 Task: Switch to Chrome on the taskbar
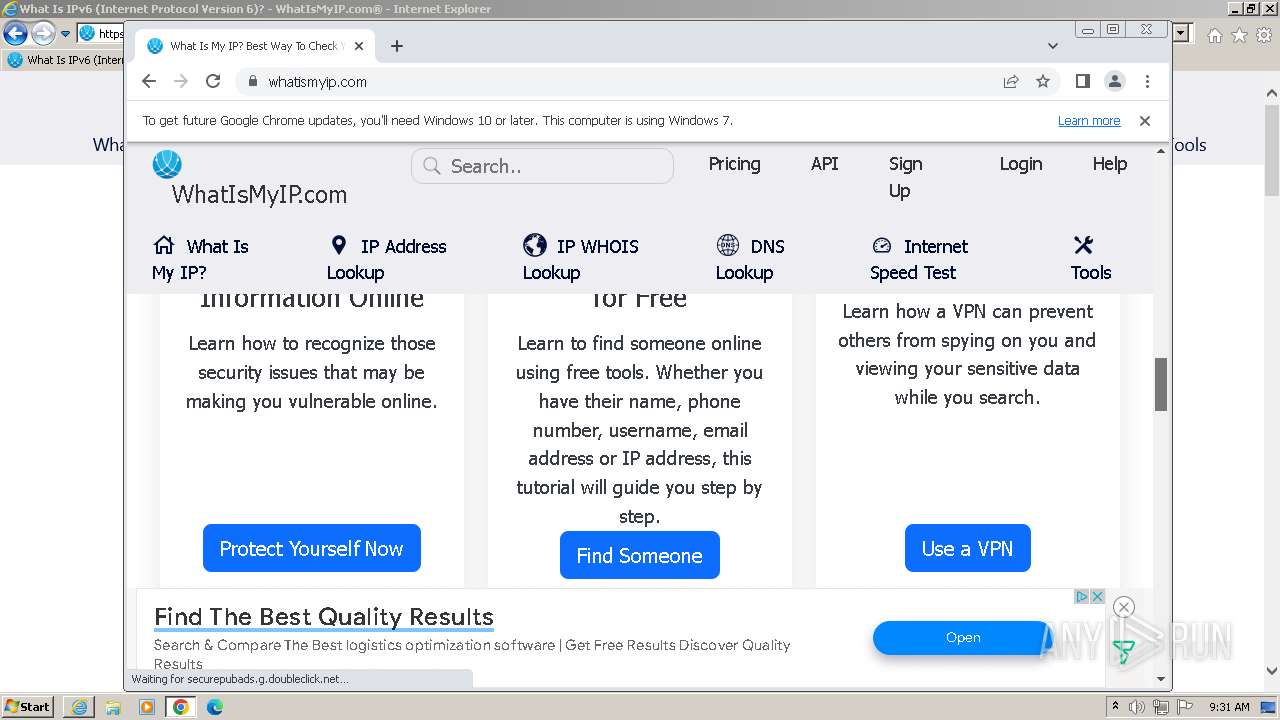click(181, 707)
